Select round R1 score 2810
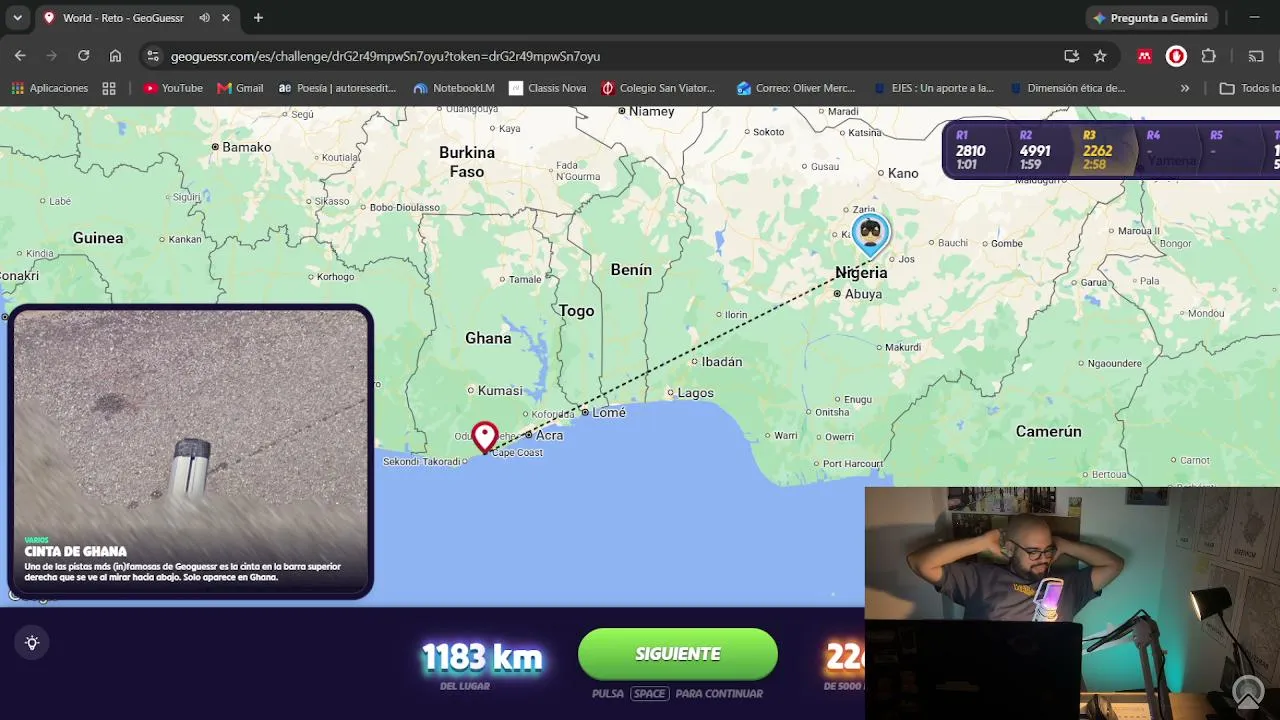The height and width of the screenshot is (720, 1280). [x=970, y=150]
